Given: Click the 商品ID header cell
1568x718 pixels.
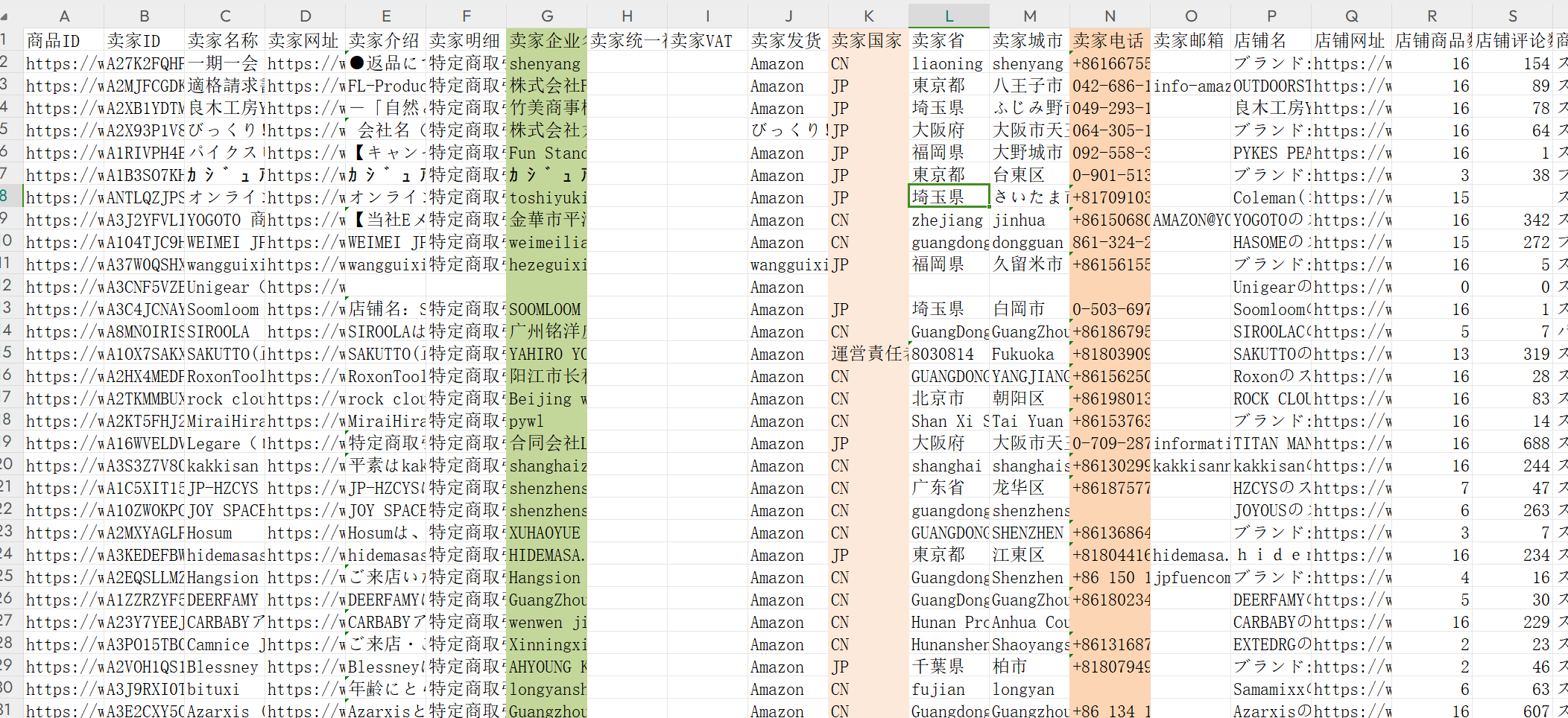Looking at the screenshot, I should coord(64,41).
